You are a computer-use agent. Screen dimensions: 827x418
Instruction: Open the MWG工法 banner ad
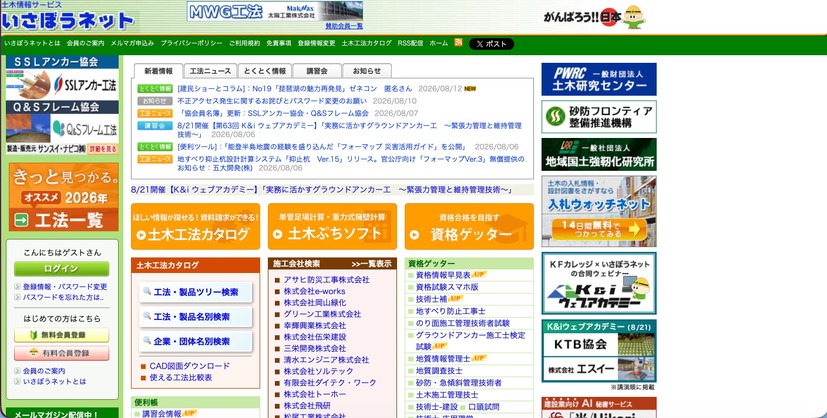click(274, 11)
